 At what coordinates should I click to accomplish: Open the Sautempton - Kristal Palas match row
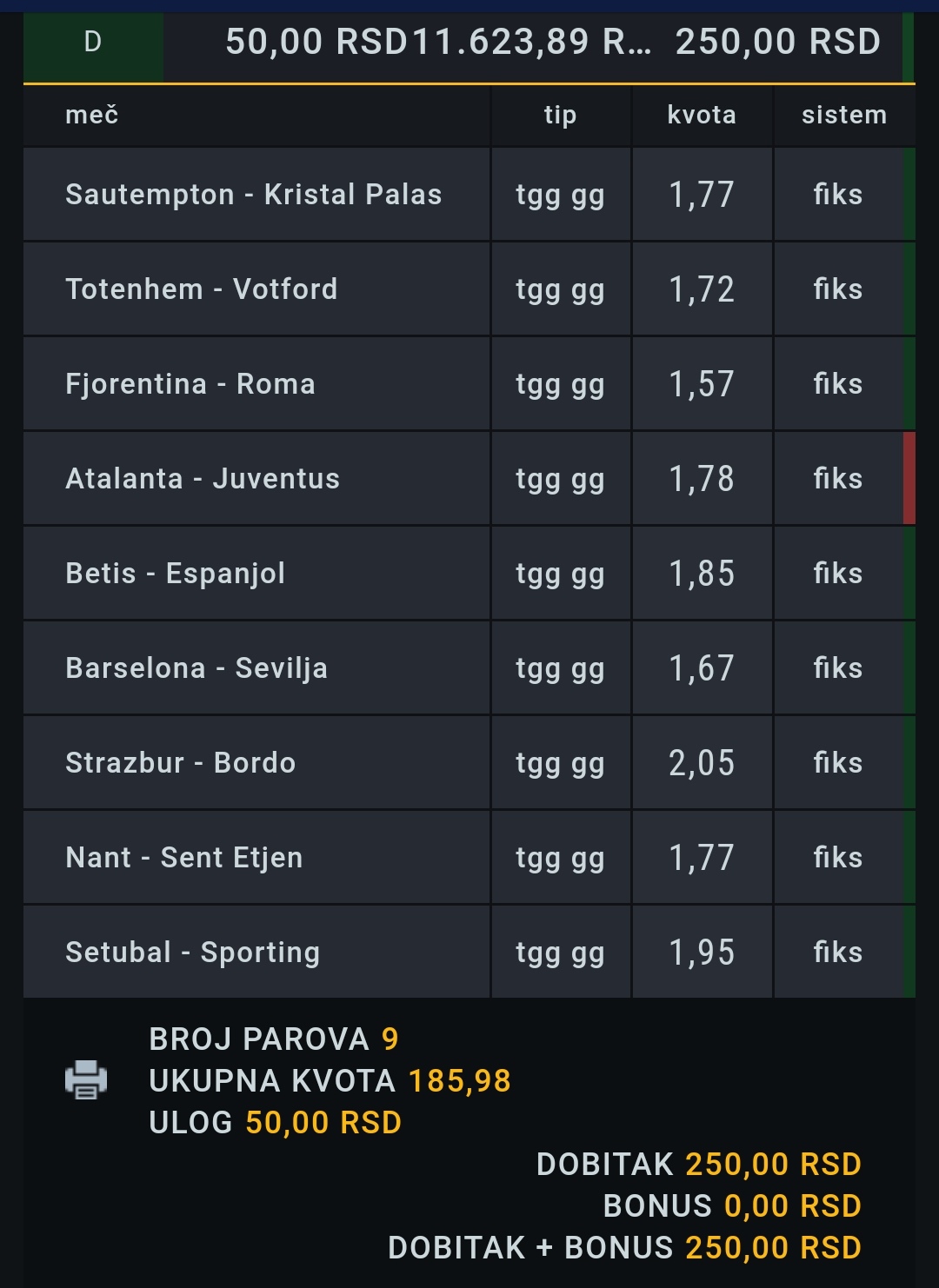tap(469, 195)
